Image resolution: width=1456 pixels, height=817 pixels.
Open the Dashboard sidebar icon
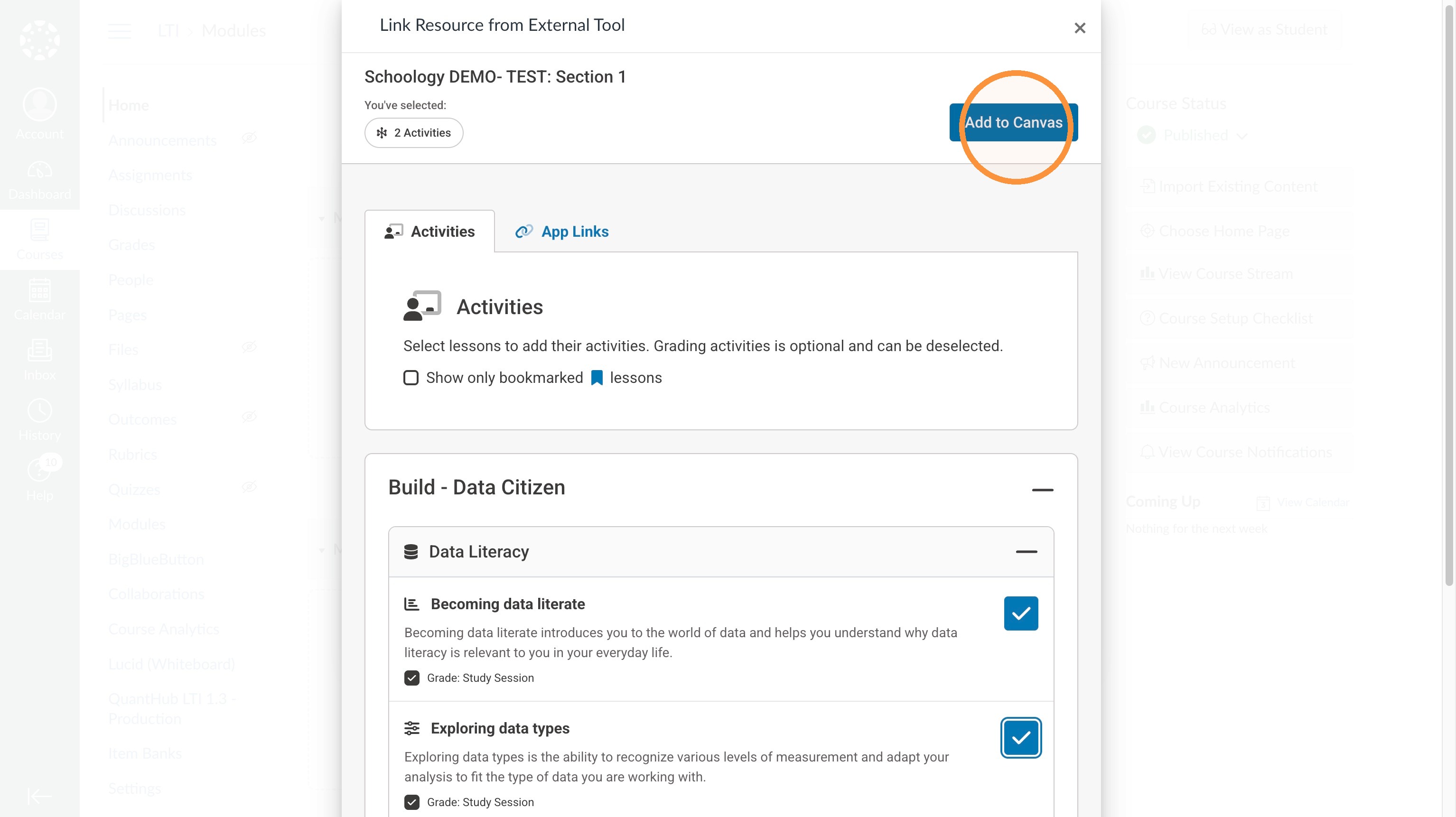39,169
